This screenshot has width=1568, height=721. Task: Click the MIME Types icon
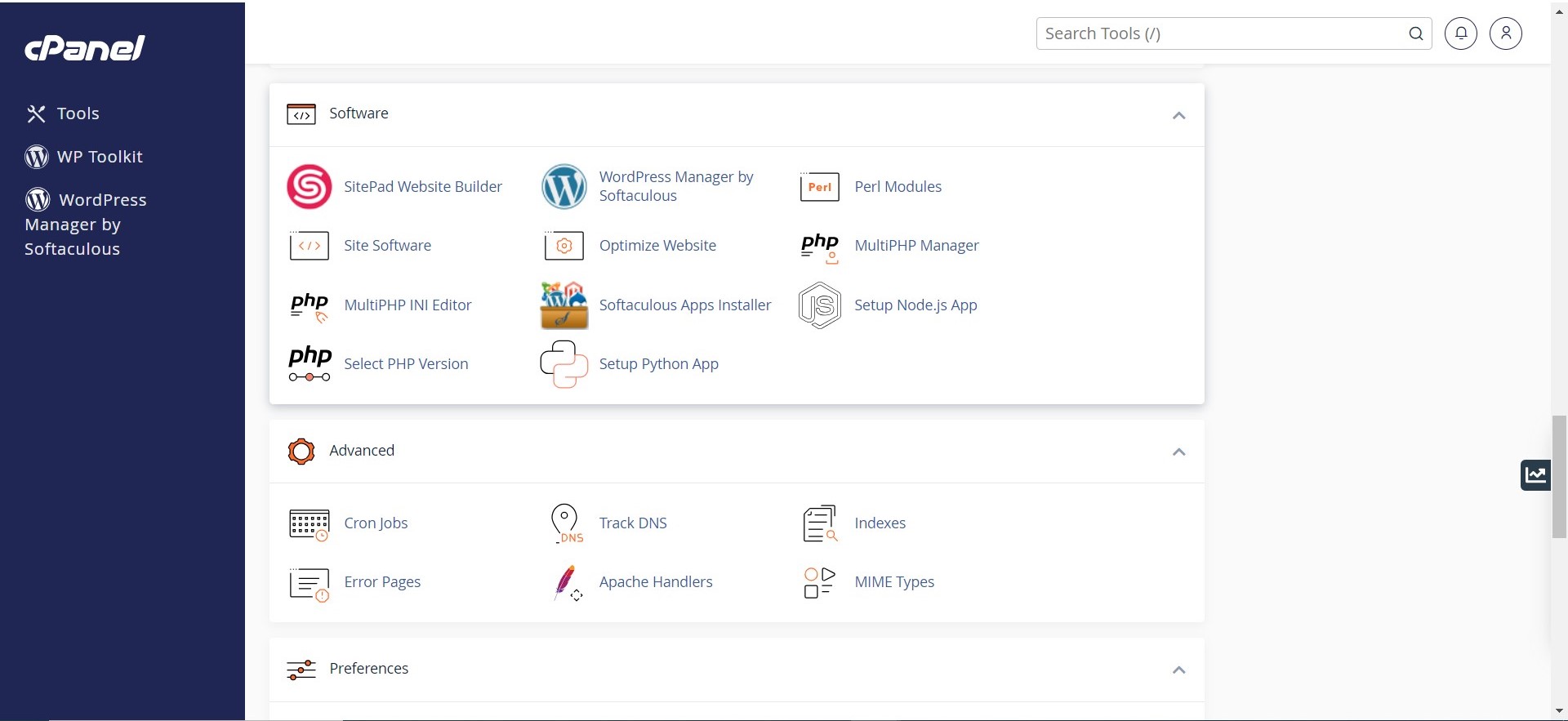click(819, 582)
